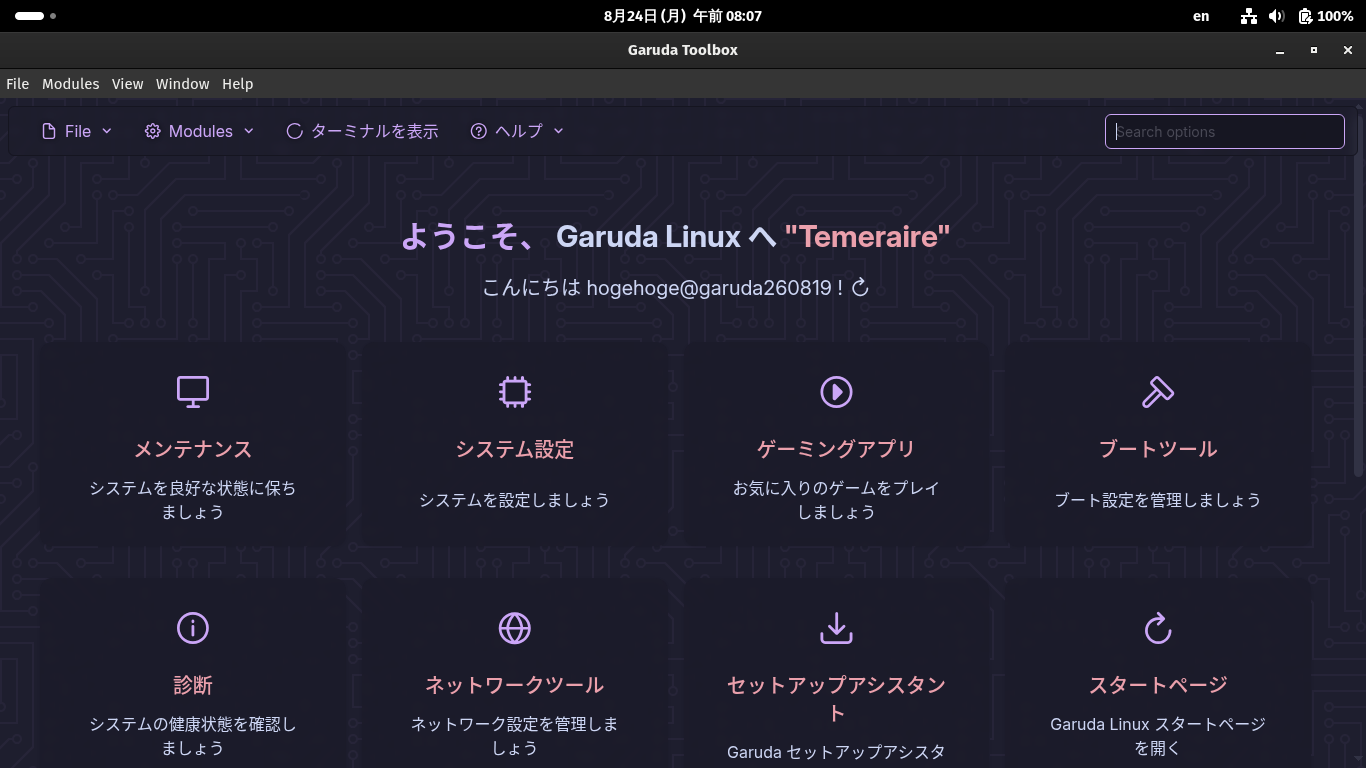The width and height of the screenshot is (1366, 768).
Task: Click the description ブート設定を管理しましょう
Action: click(1158, 500)
